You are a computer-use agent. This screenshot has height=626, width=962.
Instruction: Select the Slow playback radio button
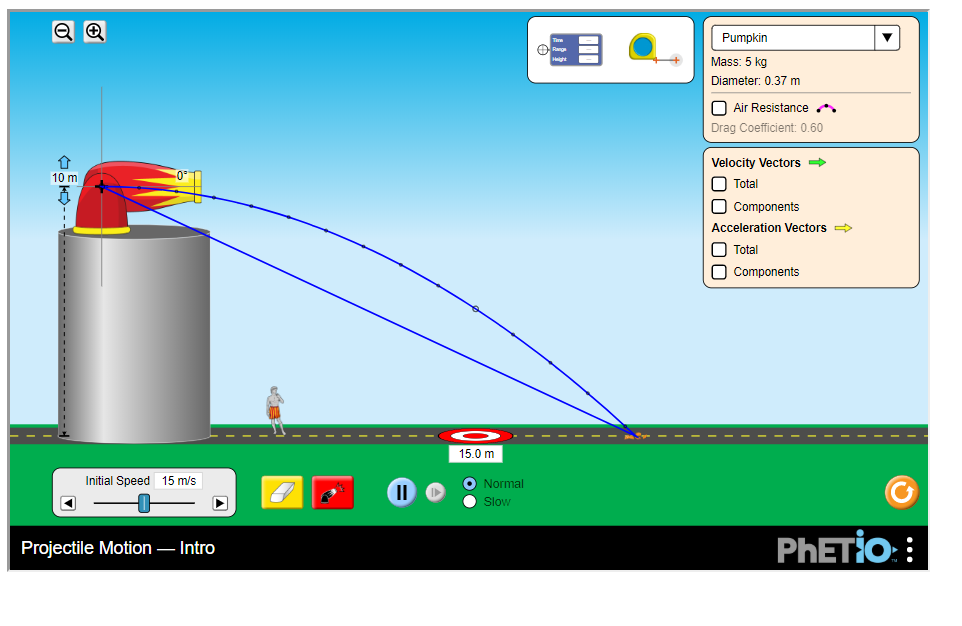[x=470, y=501]
